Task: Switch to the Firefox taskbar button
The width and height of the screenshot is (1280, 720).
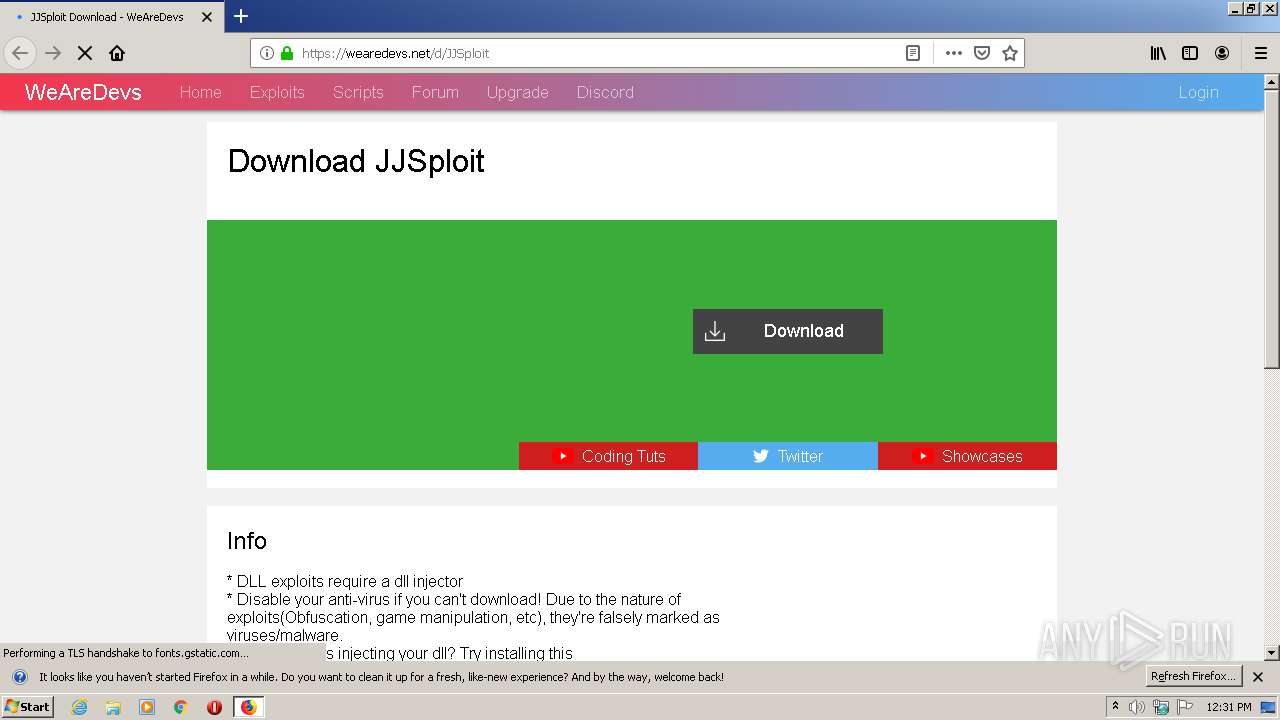Action: tap(248, 707)
